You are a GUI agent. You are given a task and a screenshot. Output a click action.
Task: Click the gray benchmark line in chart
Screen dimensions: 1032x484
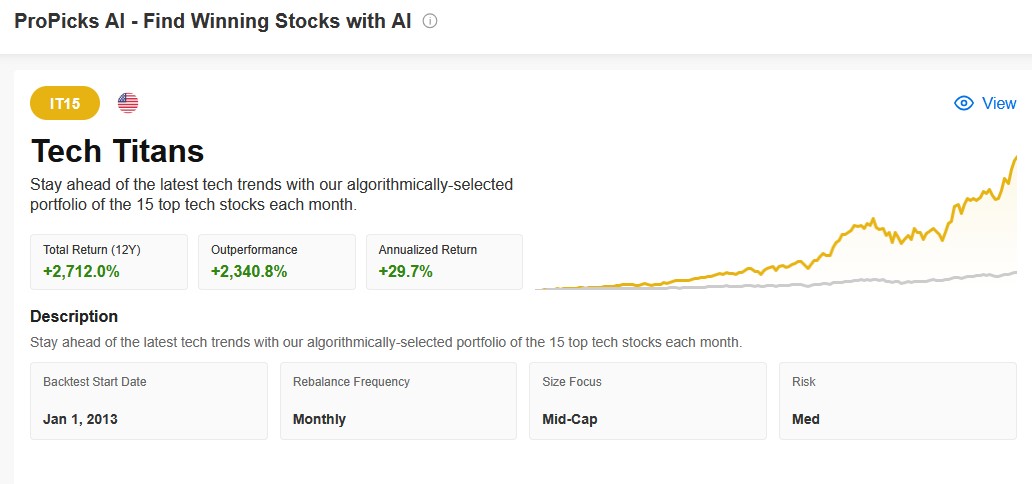(900, 282)
